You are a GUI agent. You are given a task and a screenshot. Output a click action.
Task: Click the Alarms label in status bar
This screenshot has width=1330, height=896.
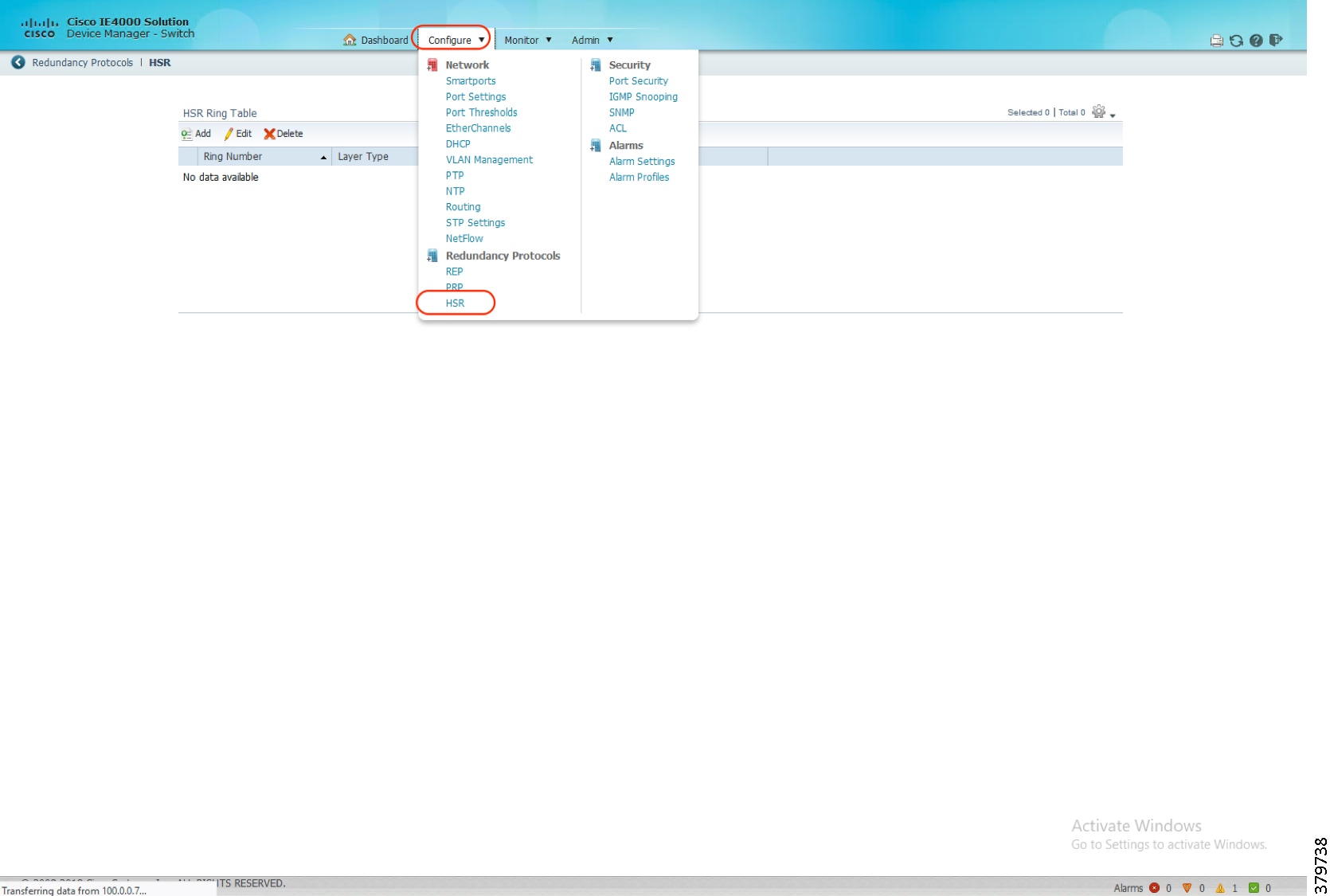tap(1128, 888)
